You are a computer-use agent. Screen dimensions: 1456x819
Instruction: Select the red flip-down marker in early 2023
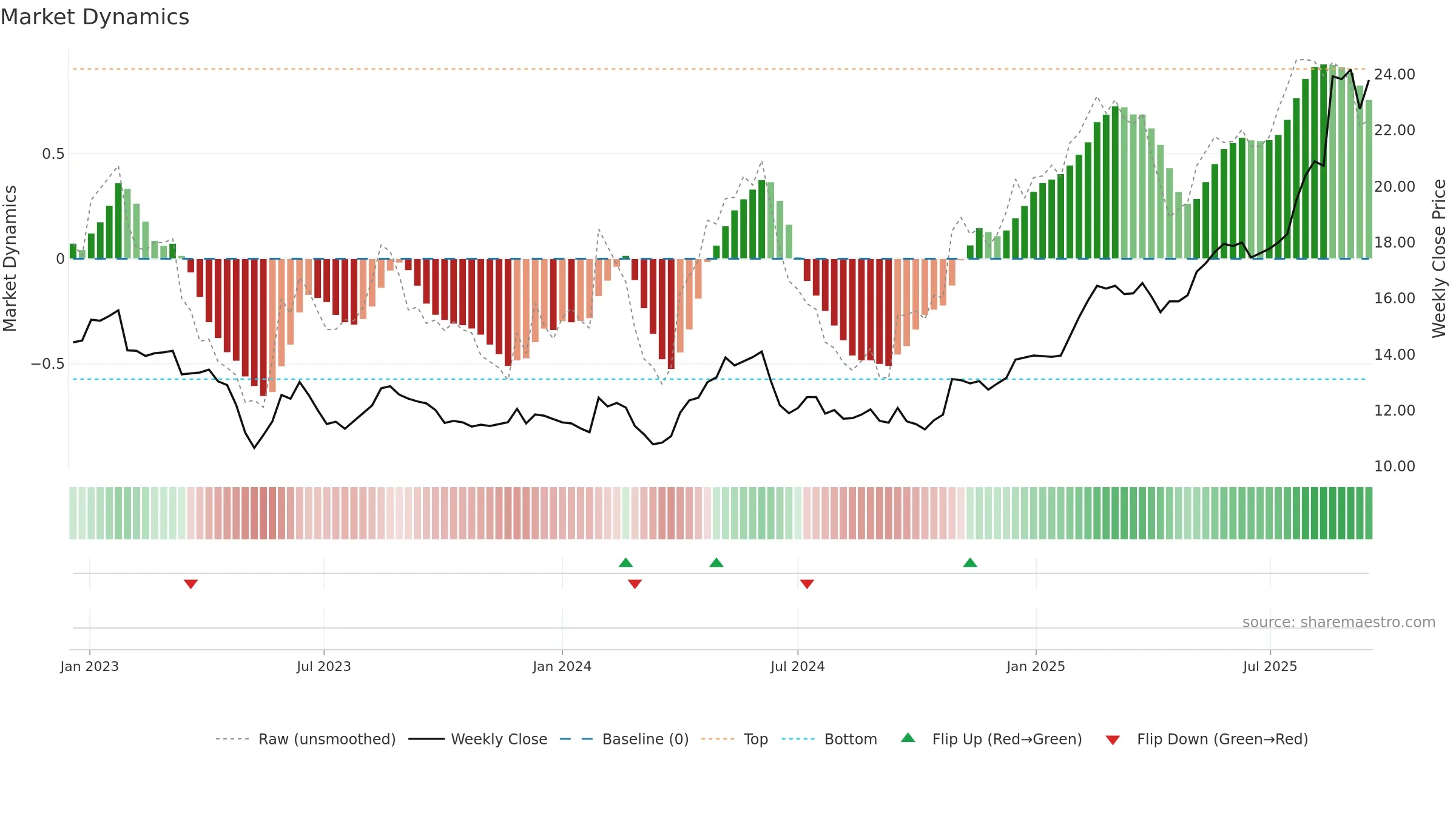tap(191, 584)
